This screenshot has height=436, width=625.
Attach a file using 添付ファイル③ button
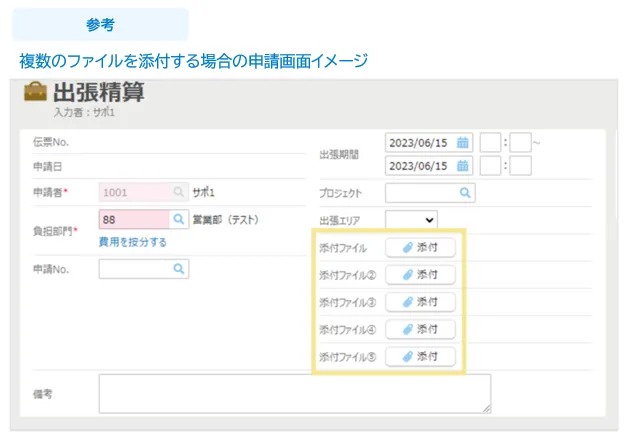(x=420, y=302)
